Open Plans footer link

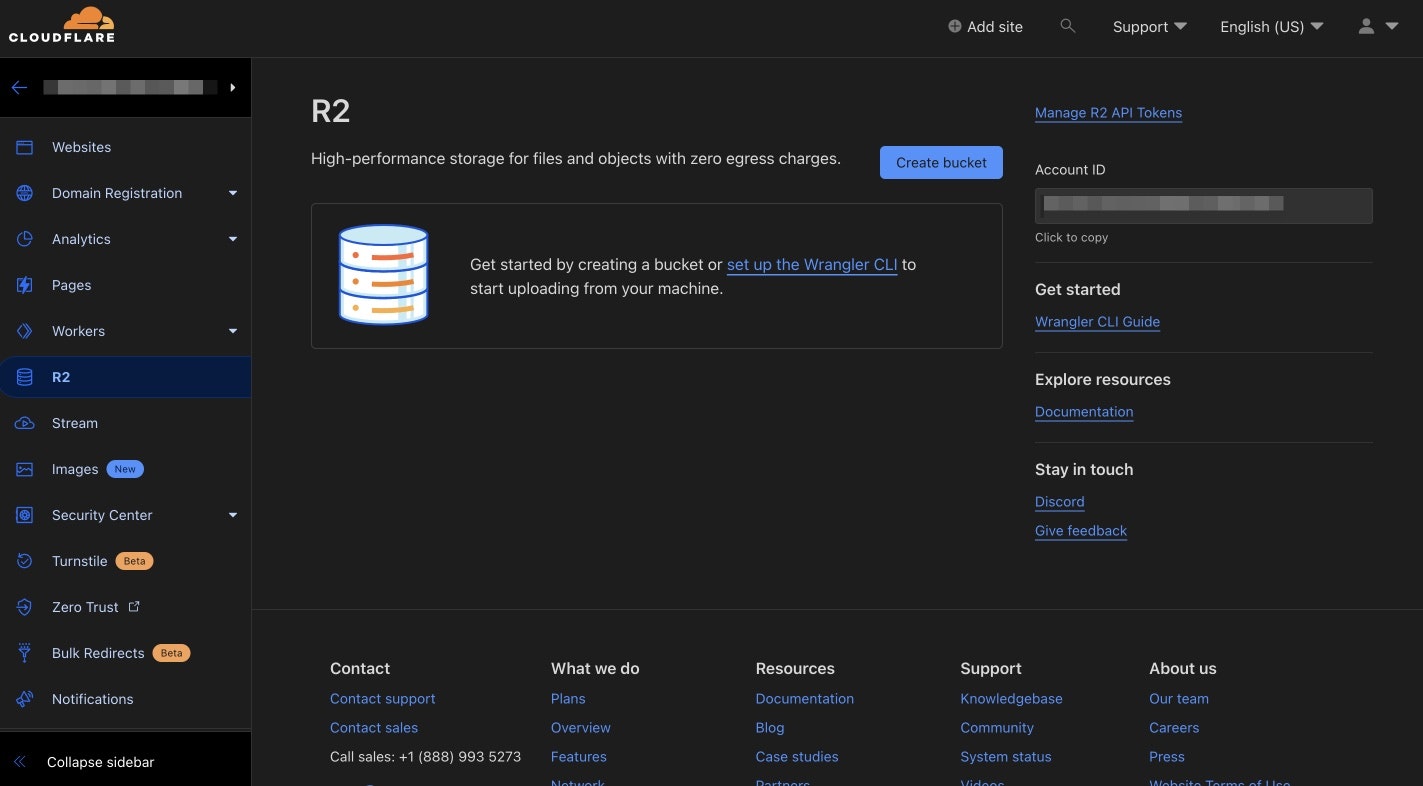coord(568,699)
